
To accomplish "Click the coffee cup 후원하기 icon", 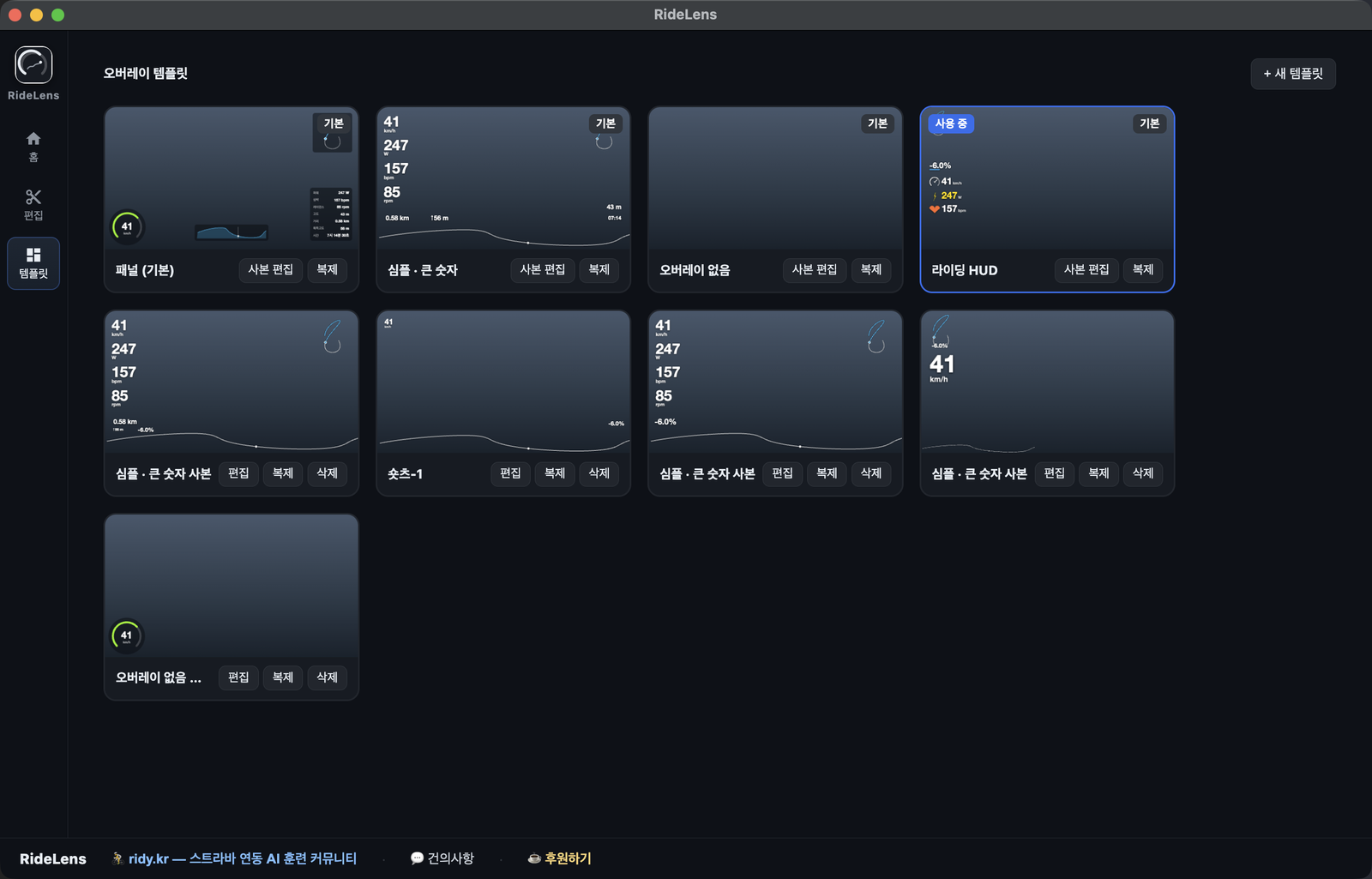I will click(x=533, y=858).
